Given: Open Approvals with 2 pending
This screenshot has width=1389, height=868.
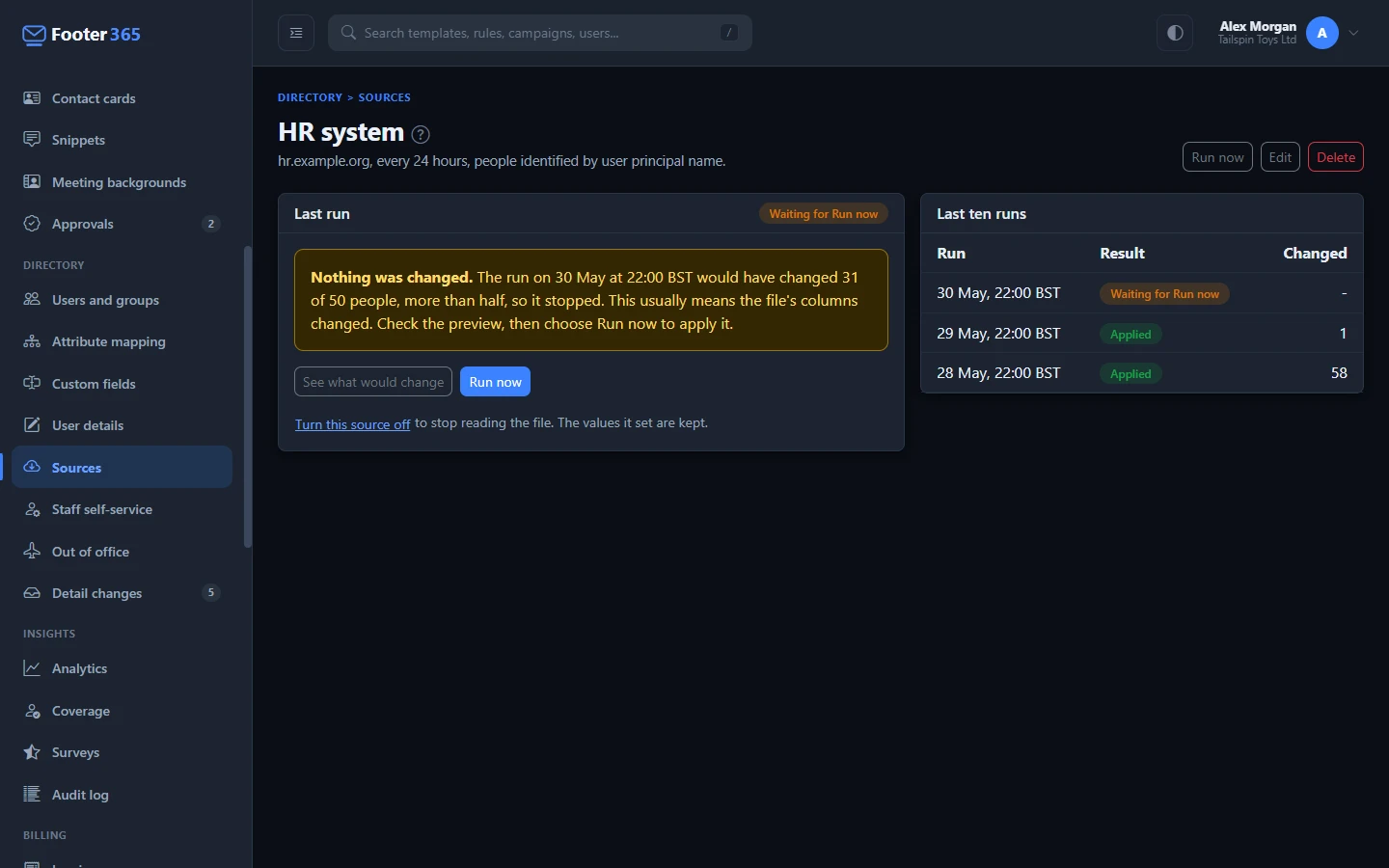Looking at the screenshot, I should (x=122, y=224).
